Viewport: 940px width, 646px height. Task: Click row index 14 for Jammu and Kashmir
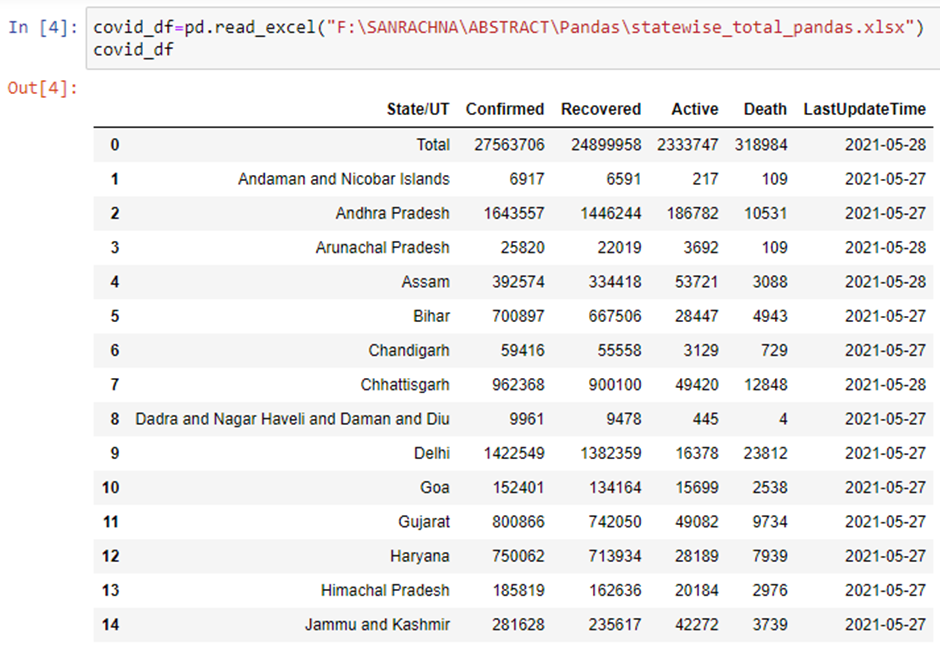point(110,624)
